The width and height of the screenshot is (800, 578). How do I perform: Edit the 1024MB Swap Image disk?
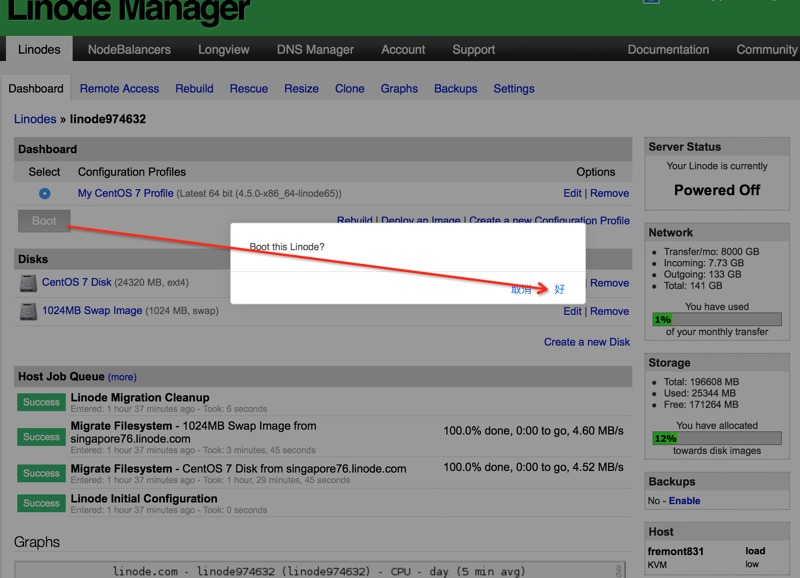(572, 311)
